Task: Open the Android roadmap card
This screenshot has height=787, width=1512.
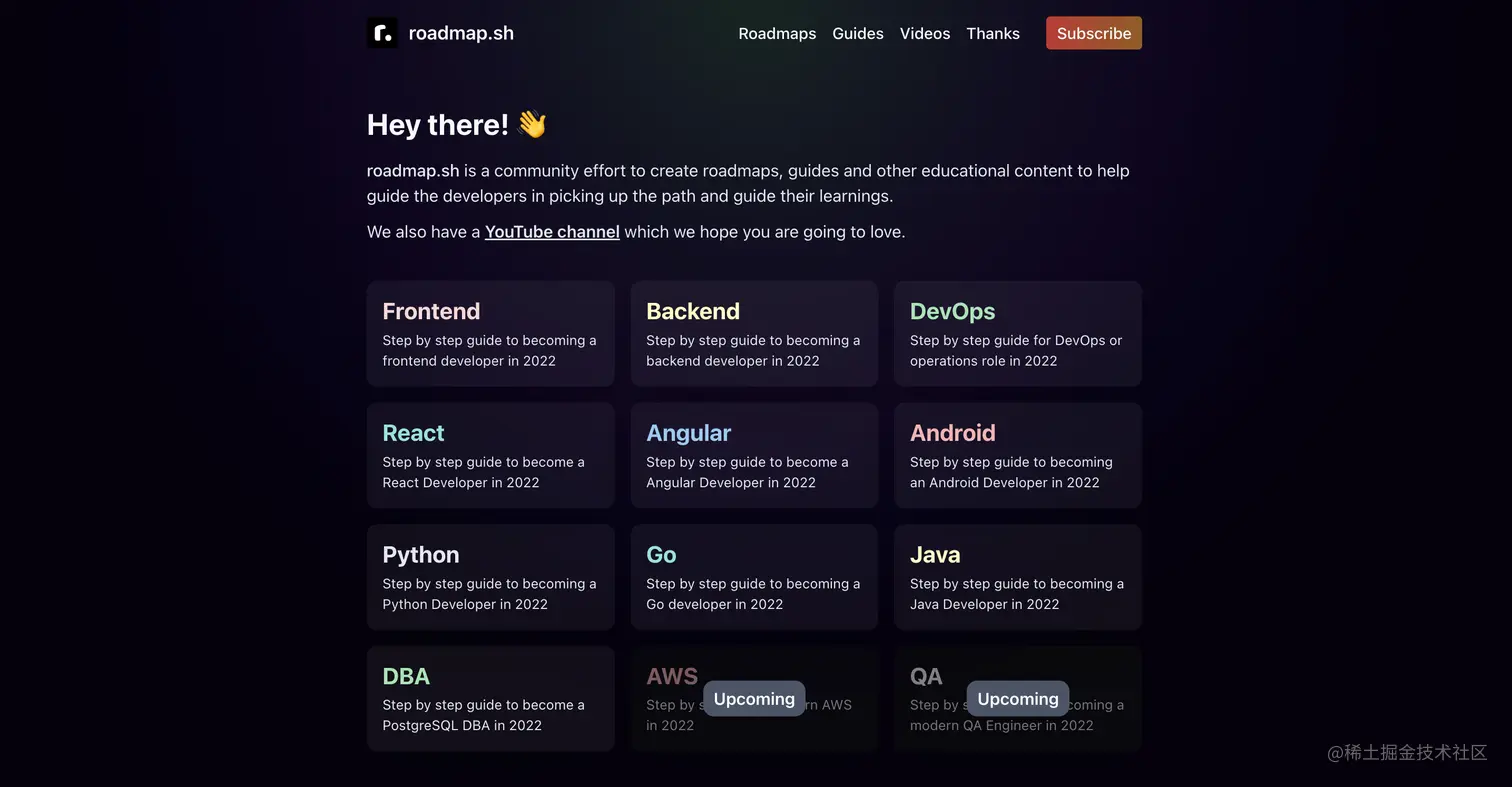Action: (1018, 456)
